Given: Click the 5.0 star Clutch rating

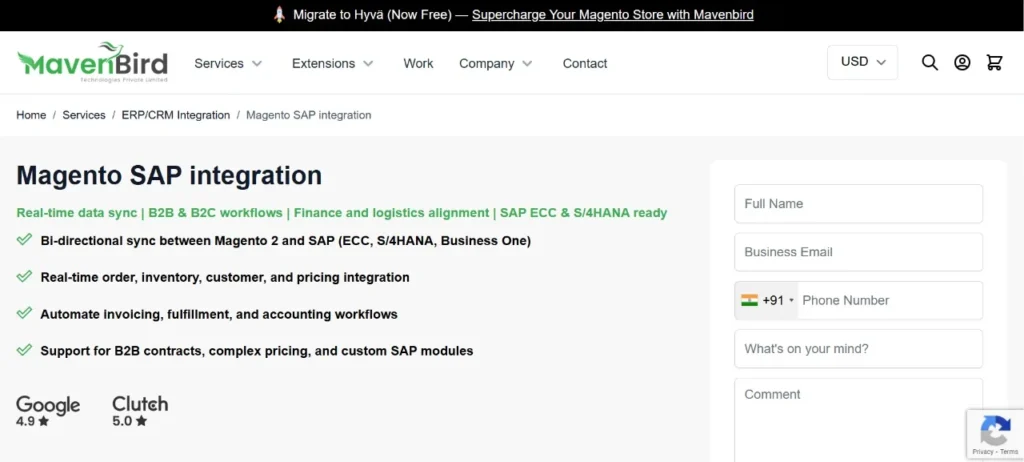Looking at the screenshot, I should point(129,421).
